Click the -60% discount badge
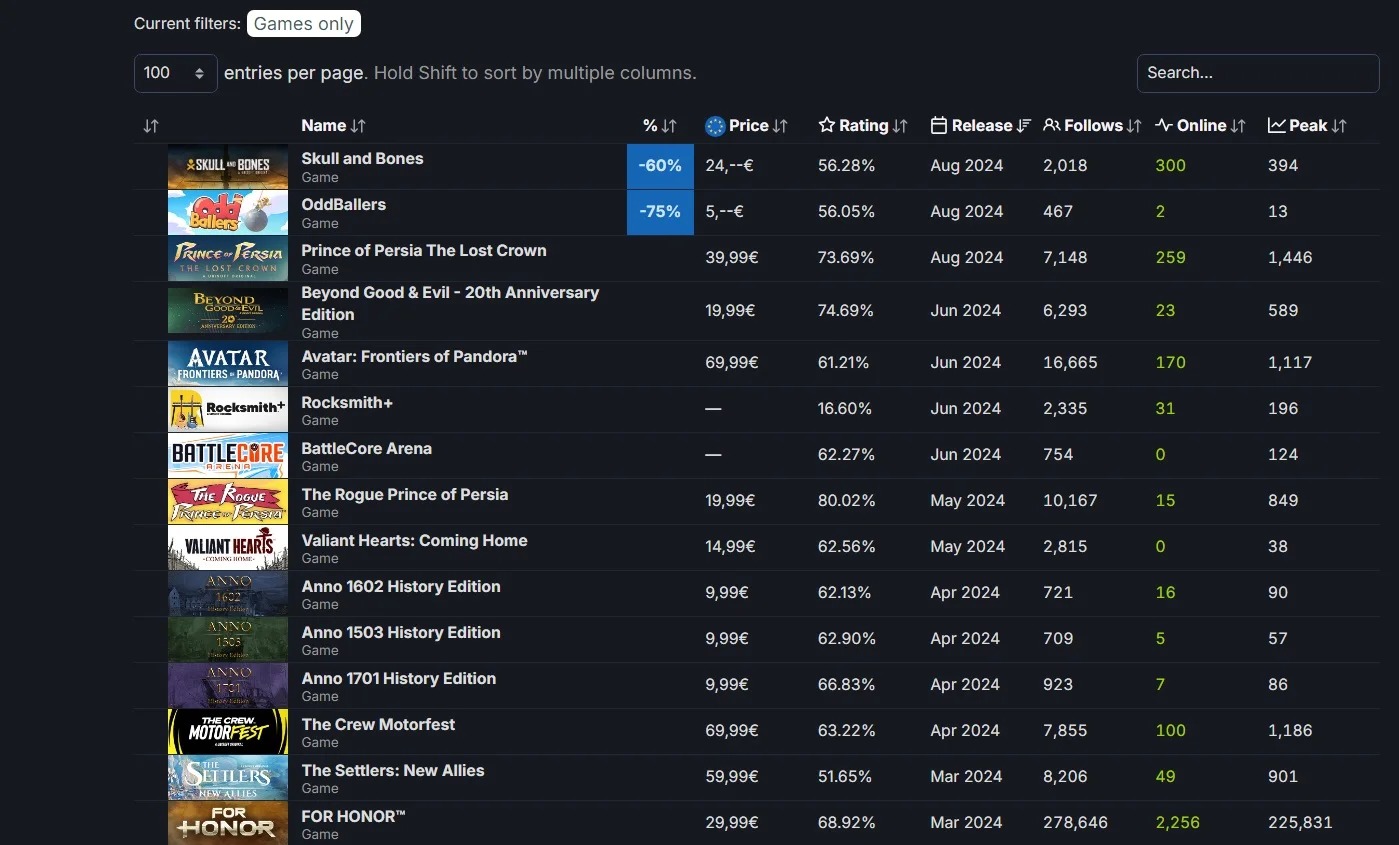The height and width of the screenshot is (845, 1399). pyautogui.click(x=660, y=166)
